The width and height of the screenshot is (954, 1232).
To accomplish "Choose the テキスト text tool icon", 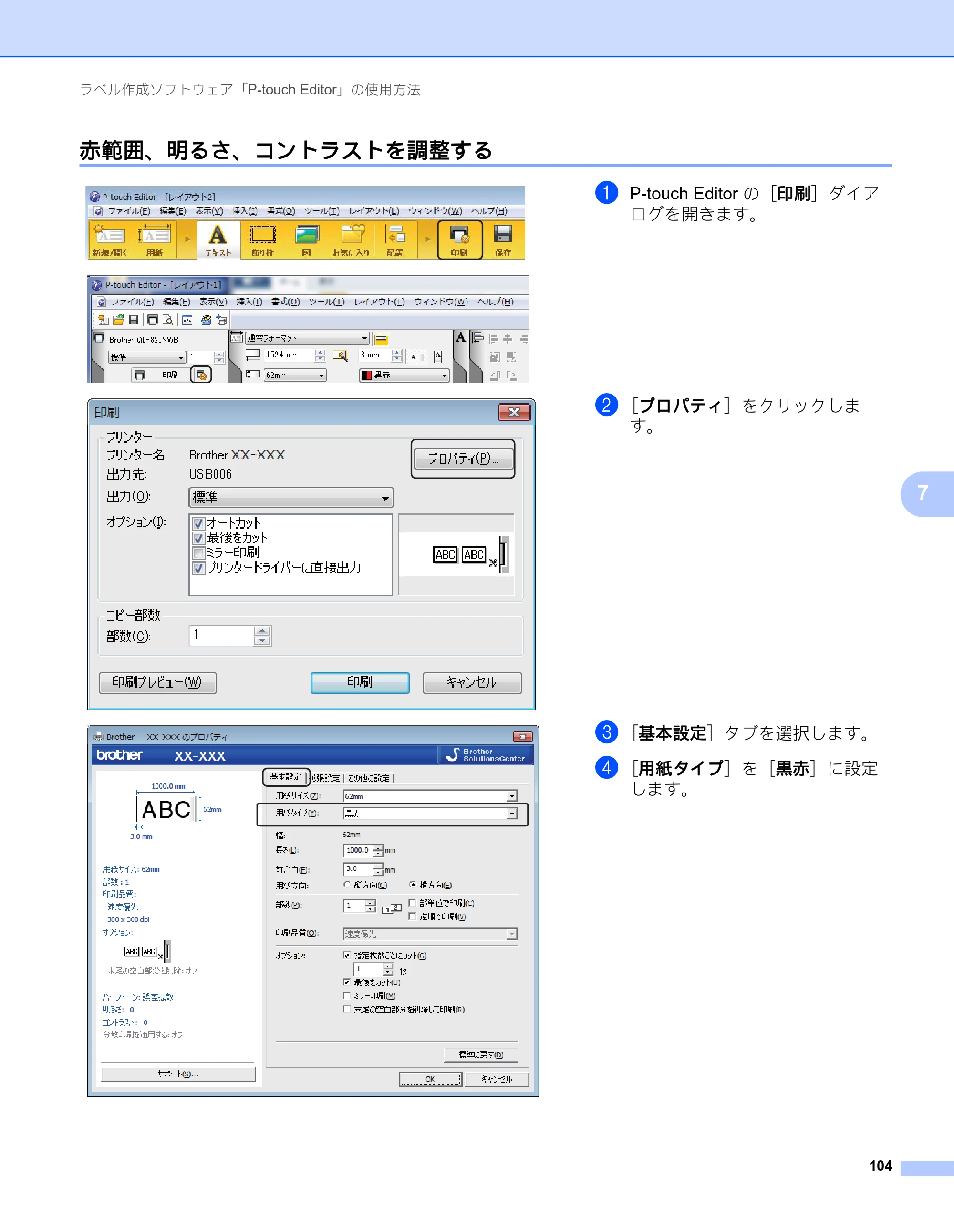I will coord(218,240).
